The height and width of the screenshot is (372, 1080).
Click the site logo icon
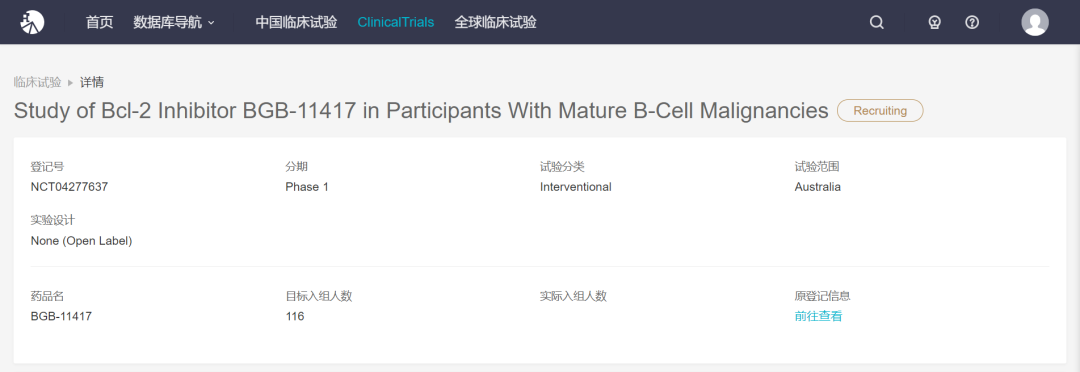[x=32, y=22]
